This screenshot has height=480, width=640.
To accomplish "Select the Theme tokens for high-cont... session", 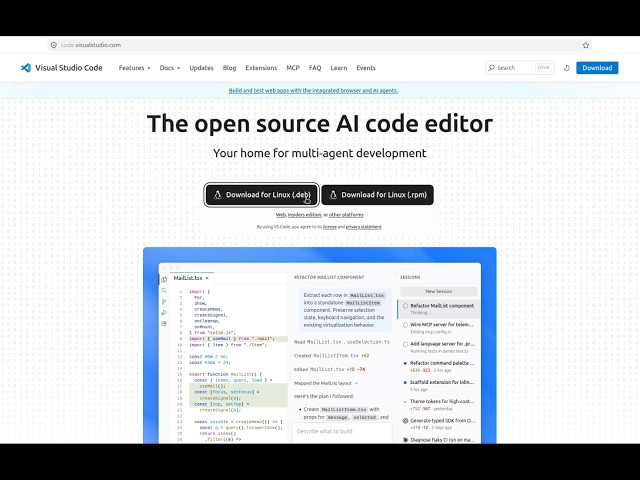I will (x=438, y=404).
